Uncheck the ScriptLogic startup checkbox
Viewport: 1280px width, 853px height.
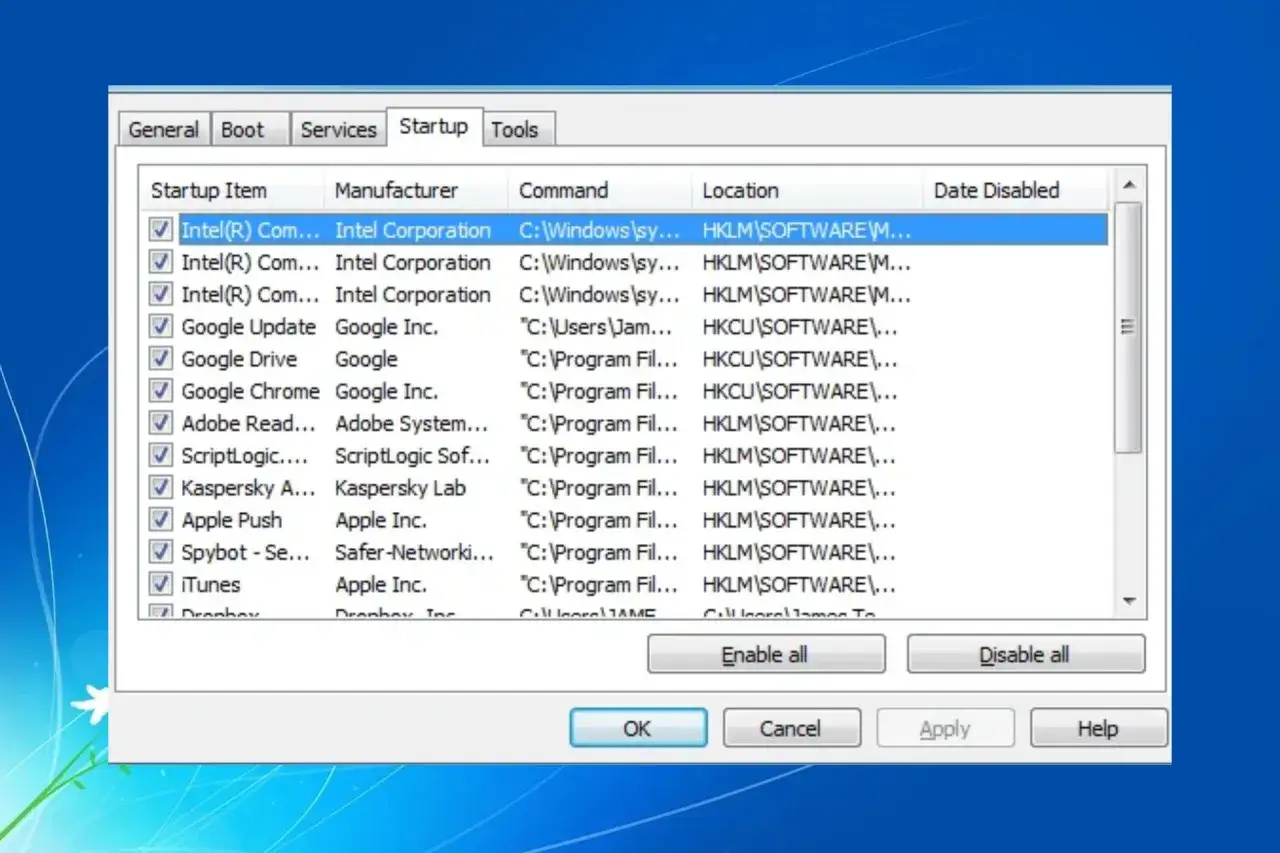click(x=161, y=455)
